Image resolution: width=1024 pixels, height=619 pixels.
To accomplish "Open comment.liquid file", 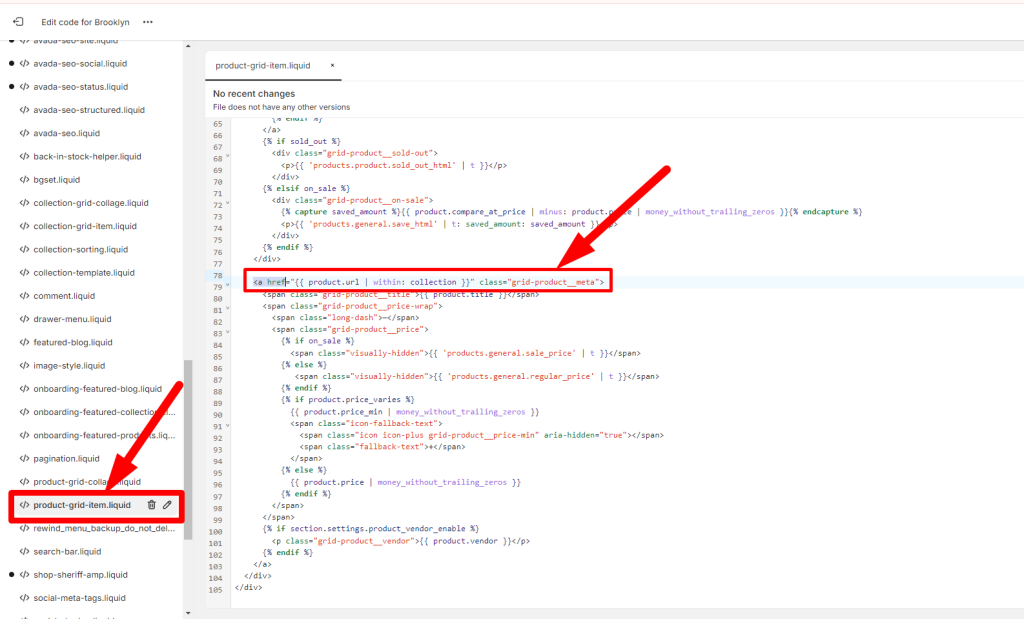I will point(64,296).
